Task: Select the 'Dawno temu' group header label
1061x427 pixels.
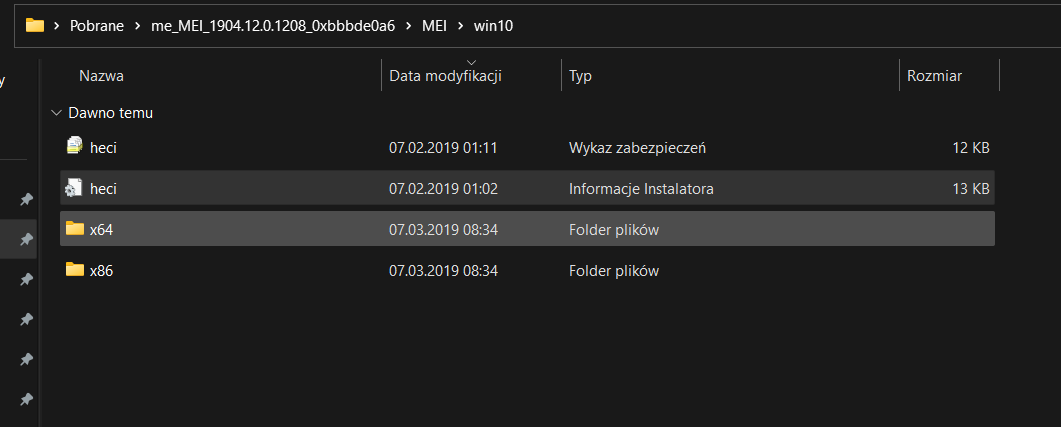Action: click(110, 113)
